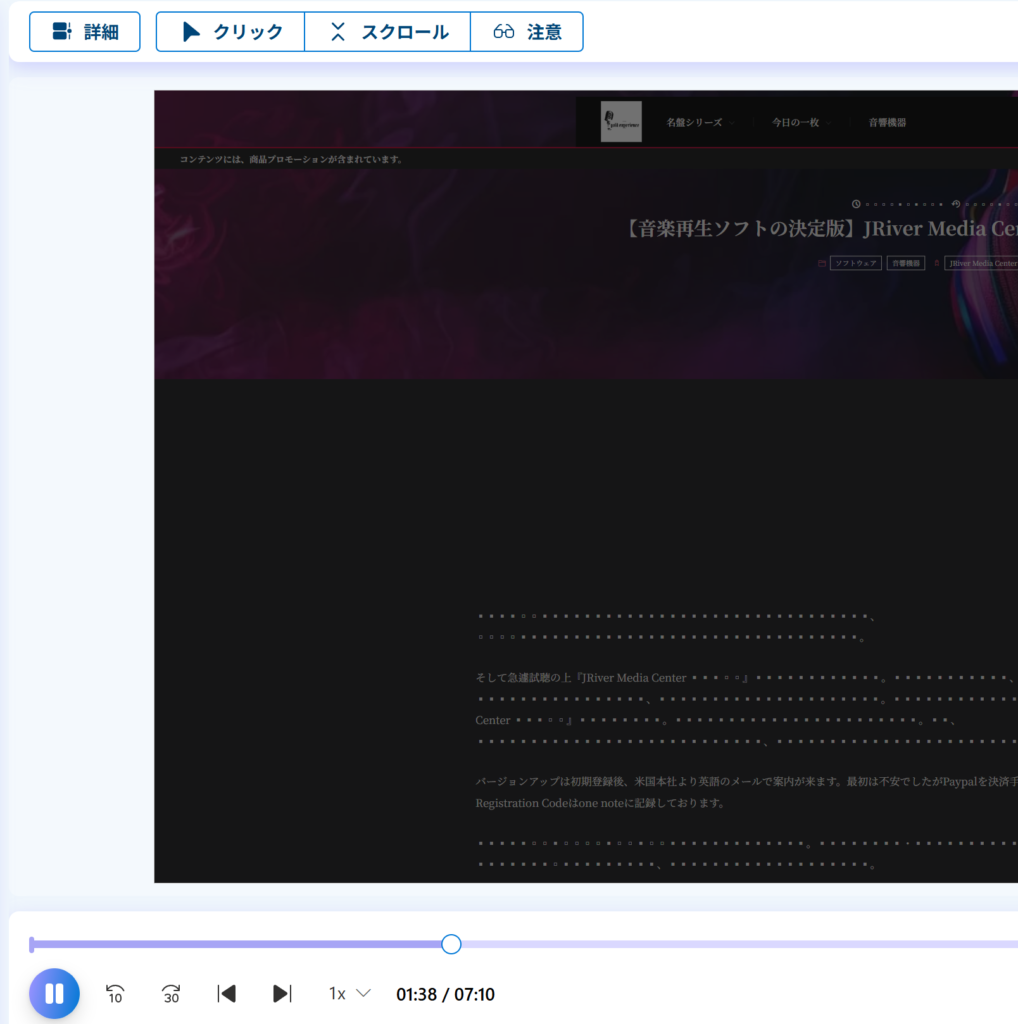Viewport: 1018px width, 1024px height.
Task: Pause the session recording playback
Action: pyautogui.click(x=54, y=994)
